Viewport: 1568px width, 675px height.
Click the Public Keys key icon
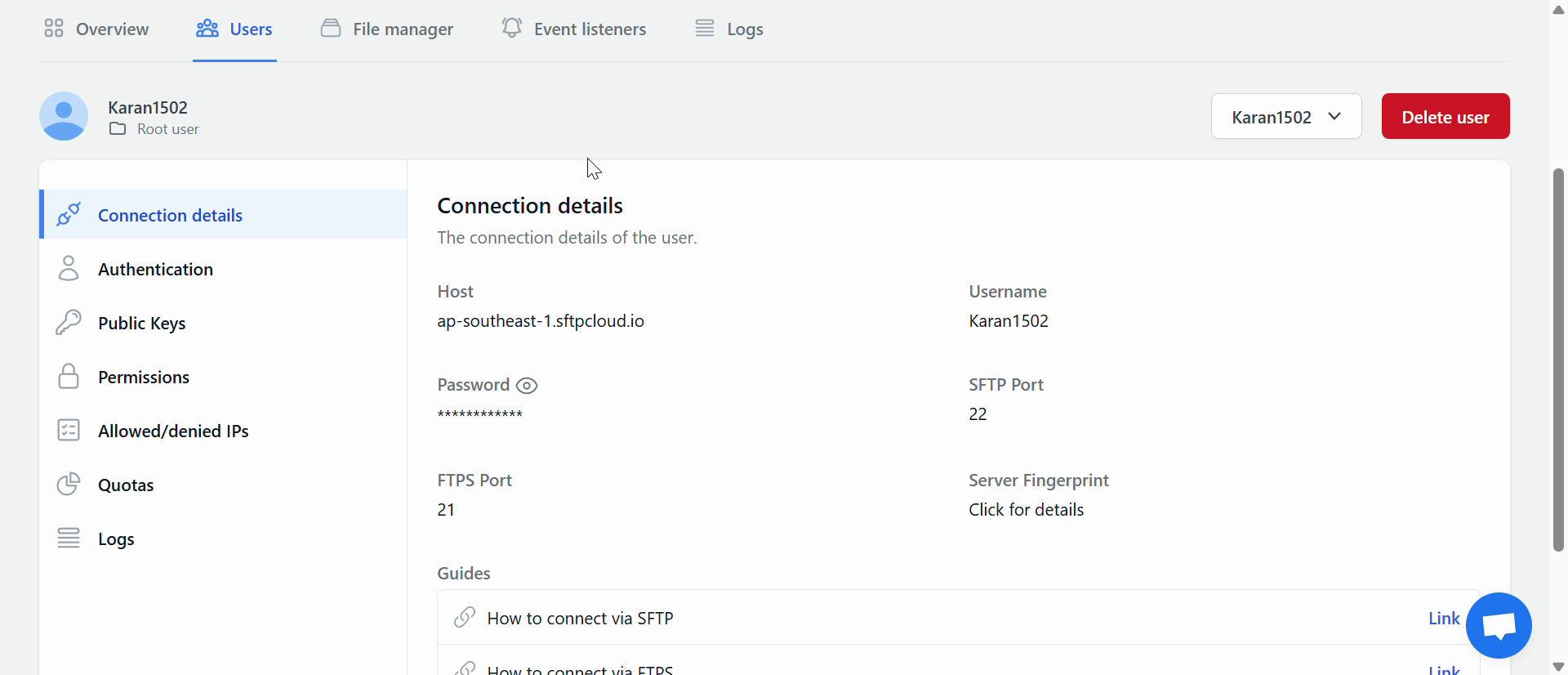[69, 322]
